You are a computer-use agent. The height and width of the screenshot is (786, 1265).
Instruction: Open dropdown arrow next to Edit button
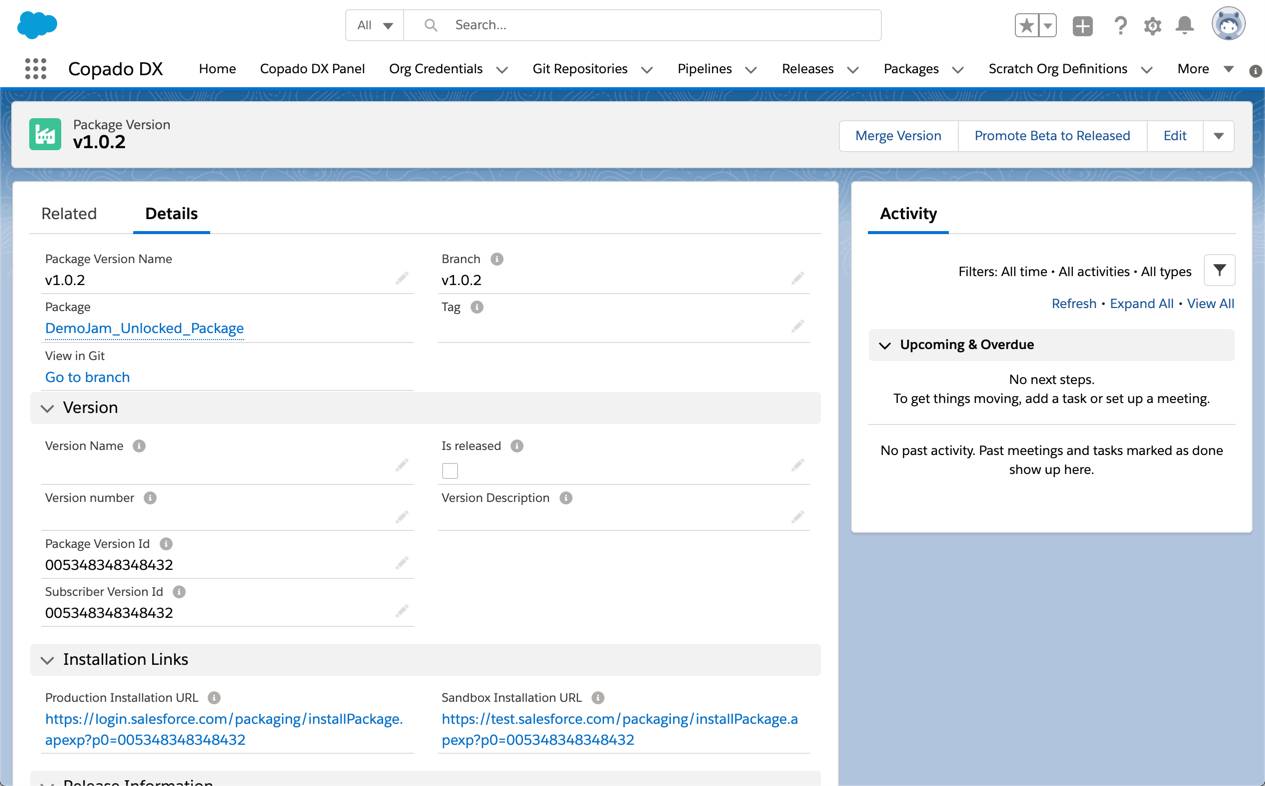pyautogui.click(x=1218, y=135)
